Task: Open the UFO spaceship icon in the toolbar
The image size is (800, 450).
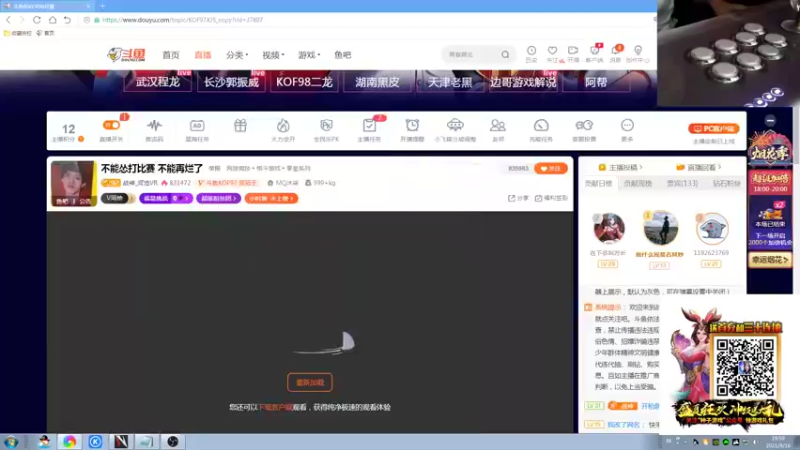Action: pos(455,126)
